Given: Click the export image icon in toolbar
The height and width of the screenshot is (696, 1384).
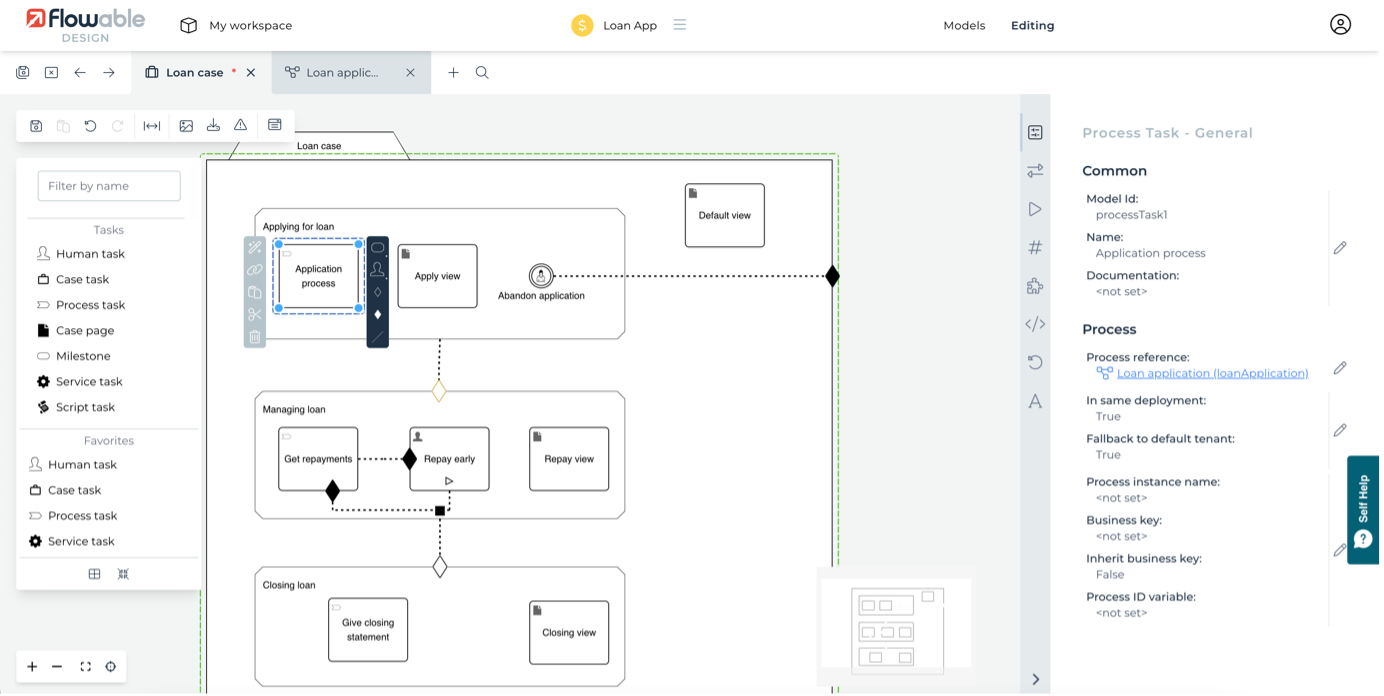Looking at the screenshot, I should point(186,126).
